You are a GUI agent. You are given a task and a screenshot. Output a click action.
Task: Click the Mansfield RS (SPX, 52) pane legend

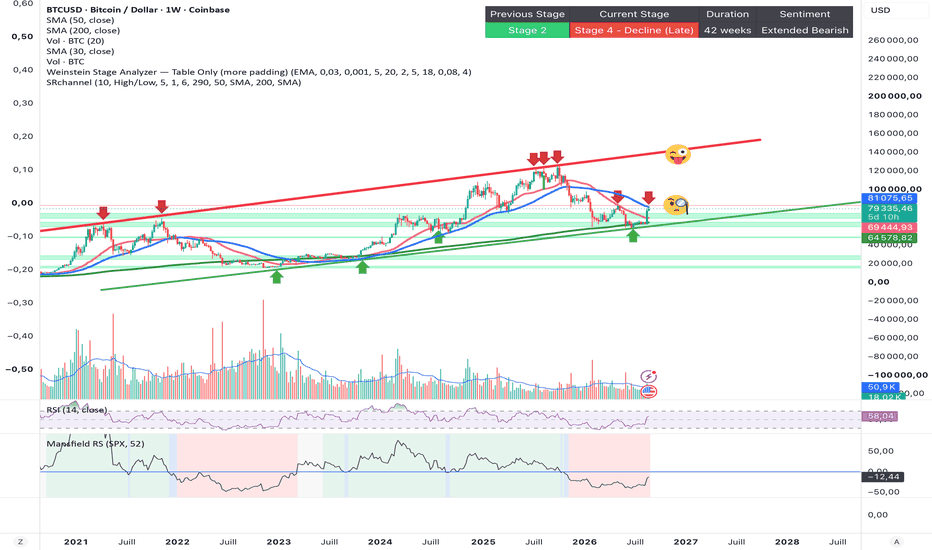click(95, 444)
